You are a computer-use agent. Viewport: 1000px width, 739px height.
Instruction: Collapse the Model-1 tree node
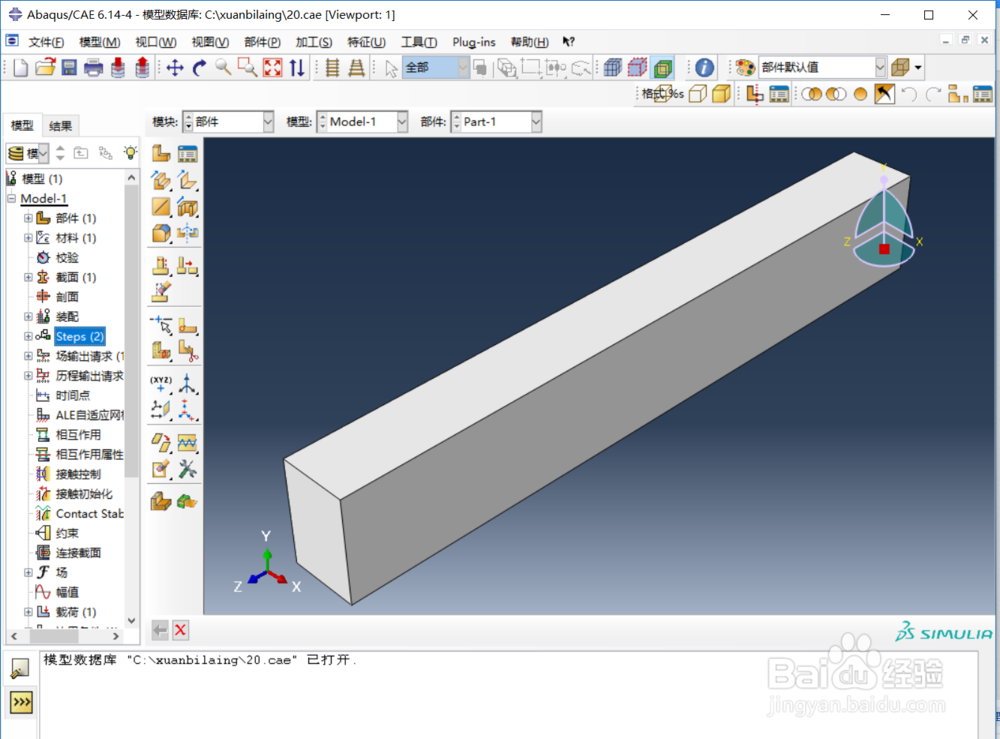click(x=11, y=198)
